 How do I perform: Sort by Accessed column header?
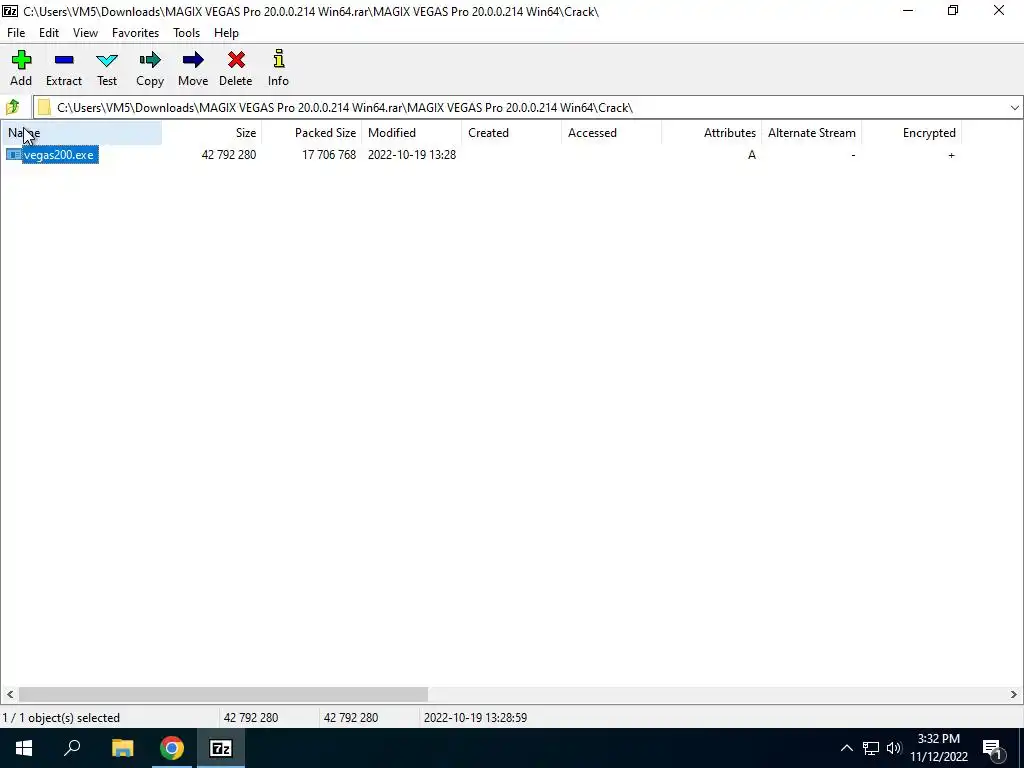[611, 133]
